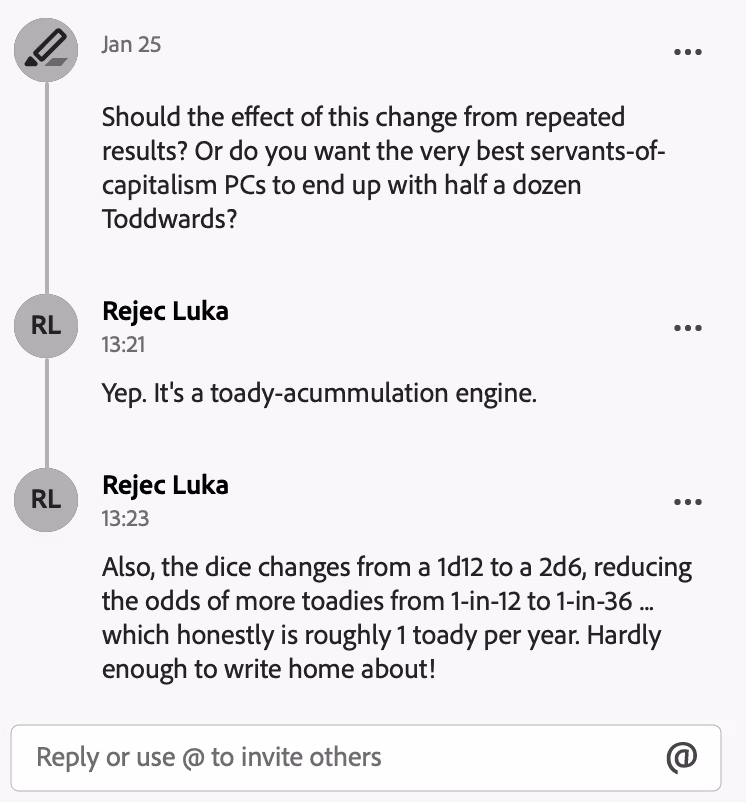Click the line "enough to write home about!"
The width and height of the screenshot is (746, 802).
click(268, 668)
